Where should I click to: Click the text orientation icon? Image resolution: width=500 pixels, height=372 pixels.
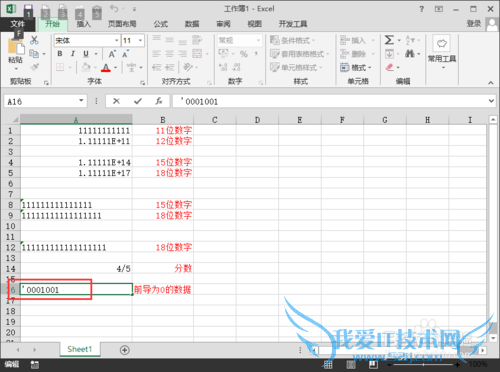pos(188,67)
